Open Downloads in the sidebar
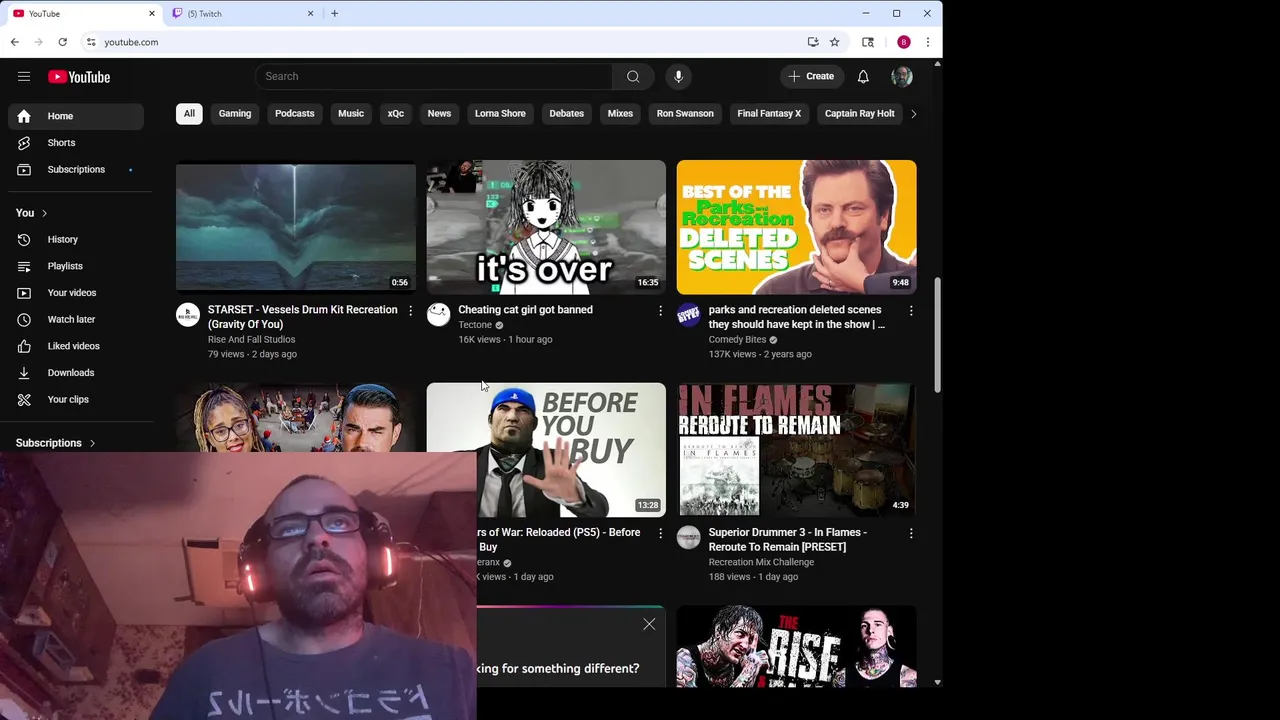This screenshot has height=720, width=1280. [76, 373]
